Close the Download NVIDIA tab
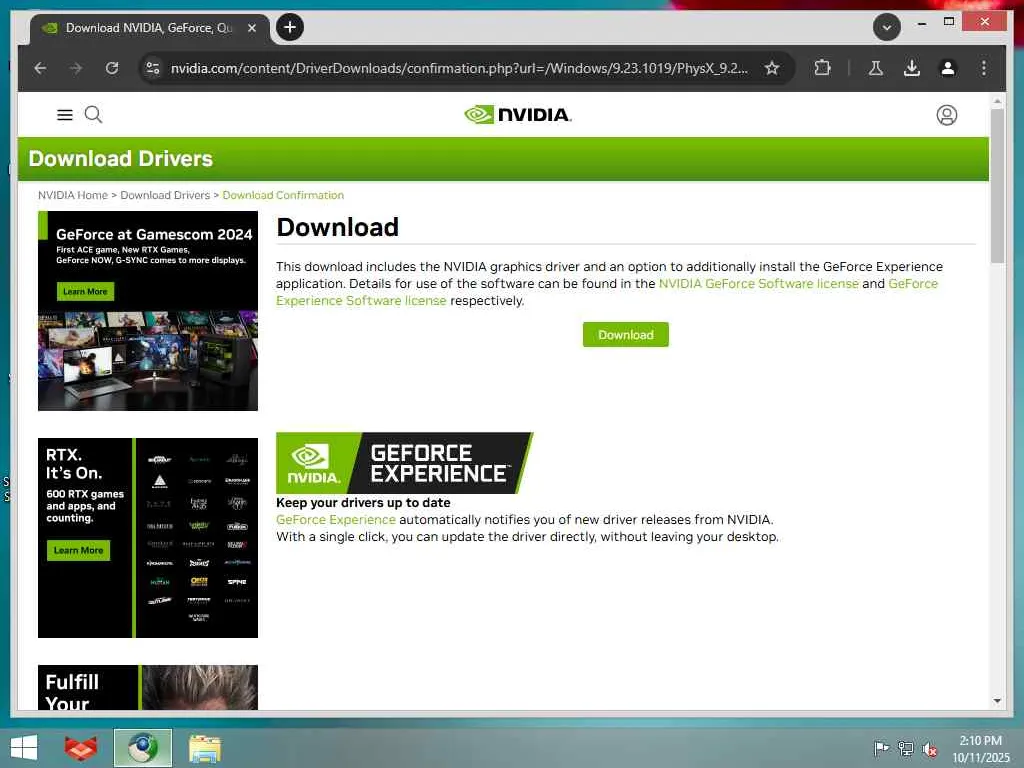The width and height of the screenshot is (1024, 768). coord(251,28)
